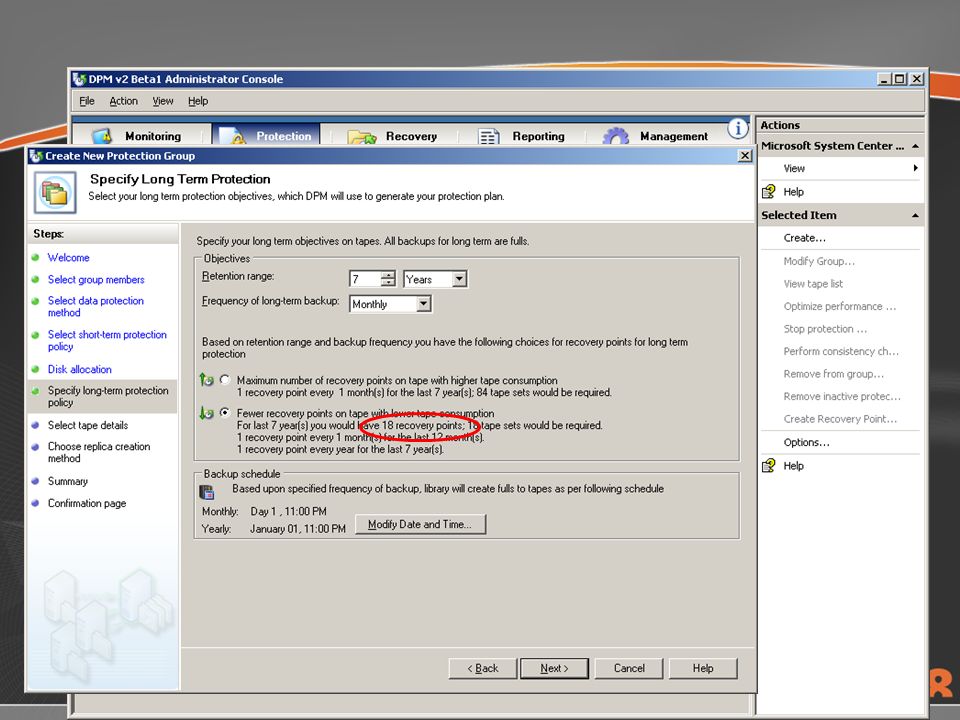Expand the View submenu arrow in Actions
This screenshot has height=720, width=960.
click(915, 168)
